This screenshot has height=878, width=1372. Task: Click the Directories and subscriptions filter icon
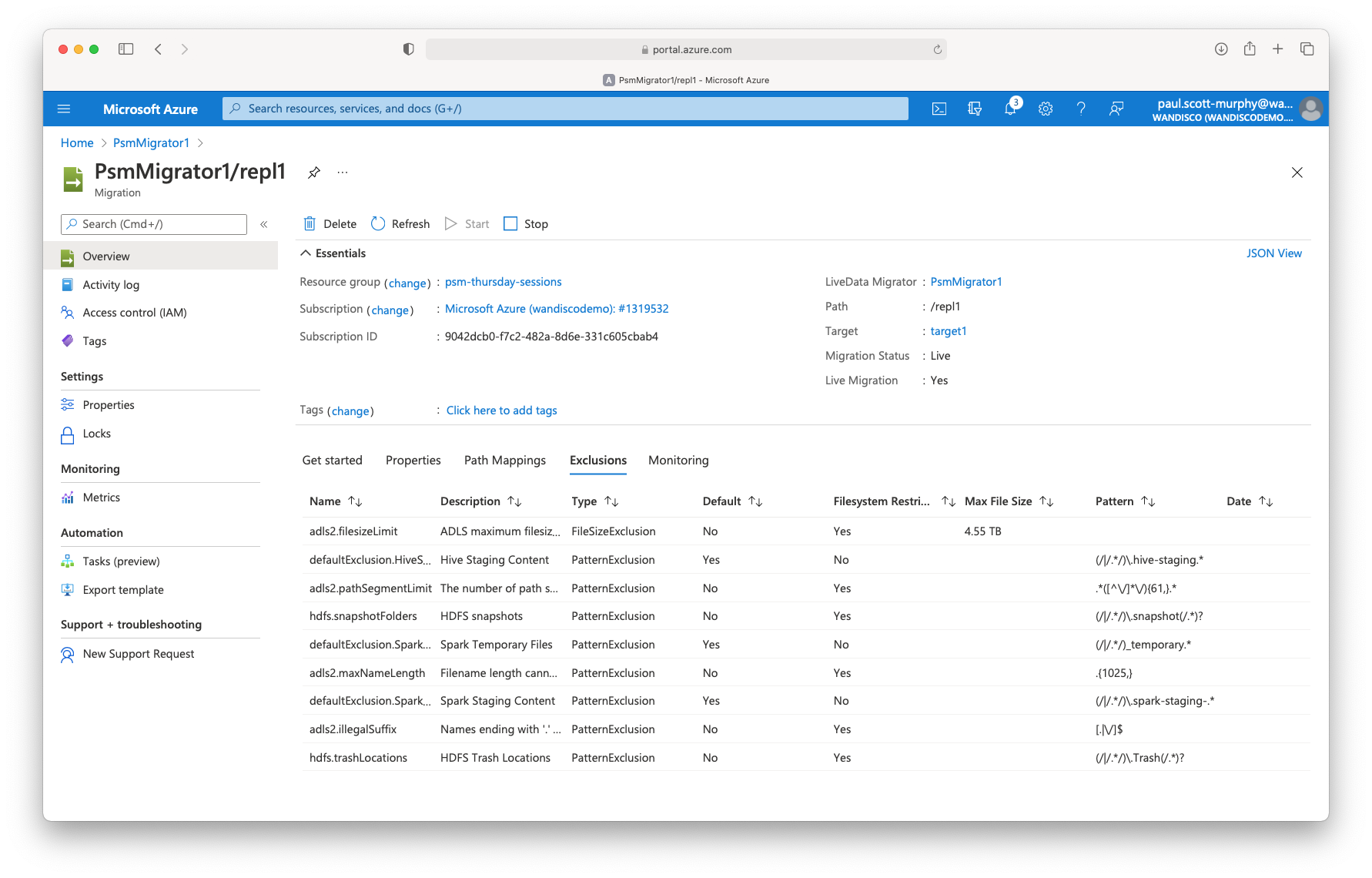(x=975, y=109)
